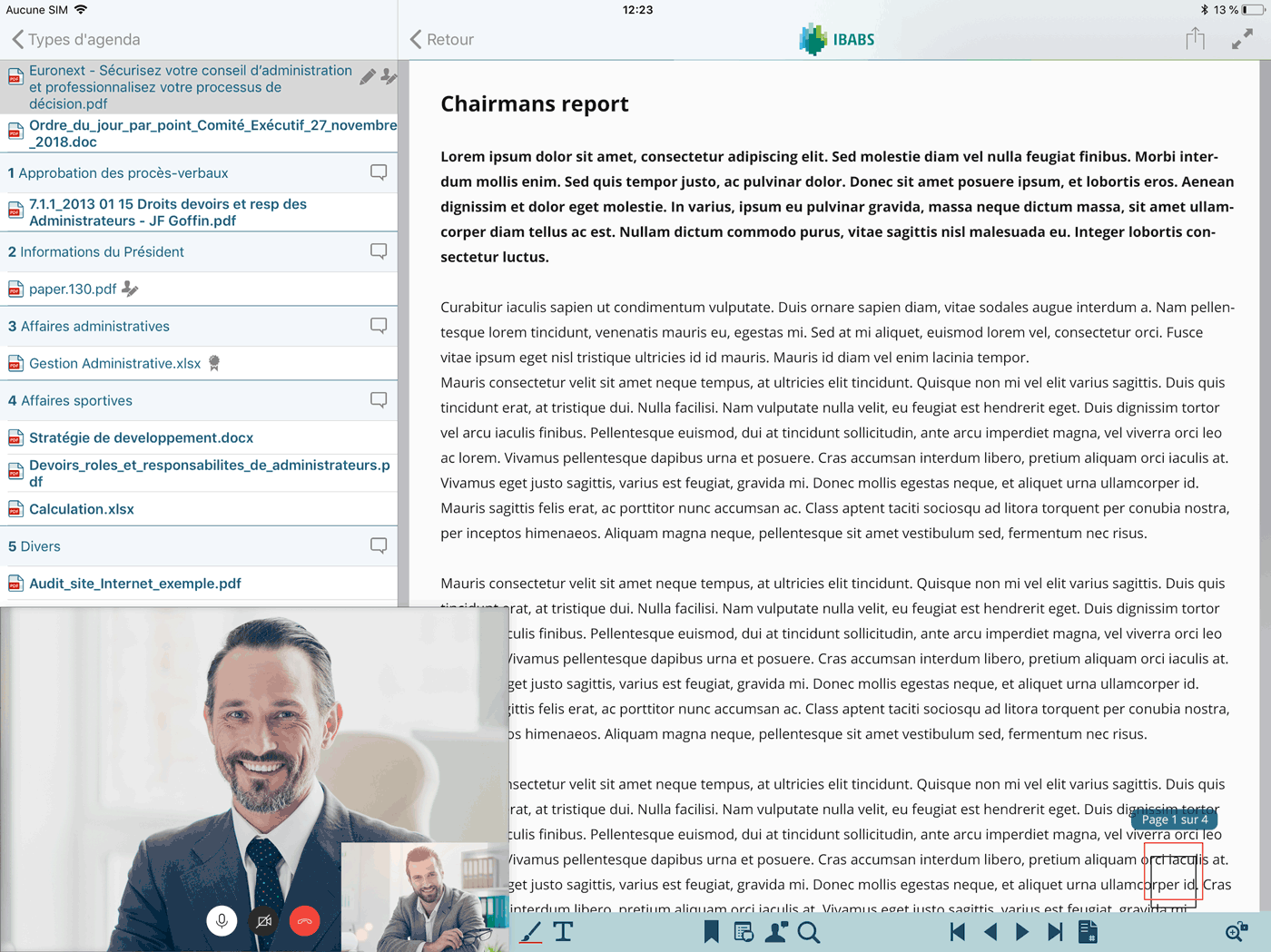This screenshot has width=1271, height=952.
Task: Open the annotations list icon
Action: tap(744, 932)
